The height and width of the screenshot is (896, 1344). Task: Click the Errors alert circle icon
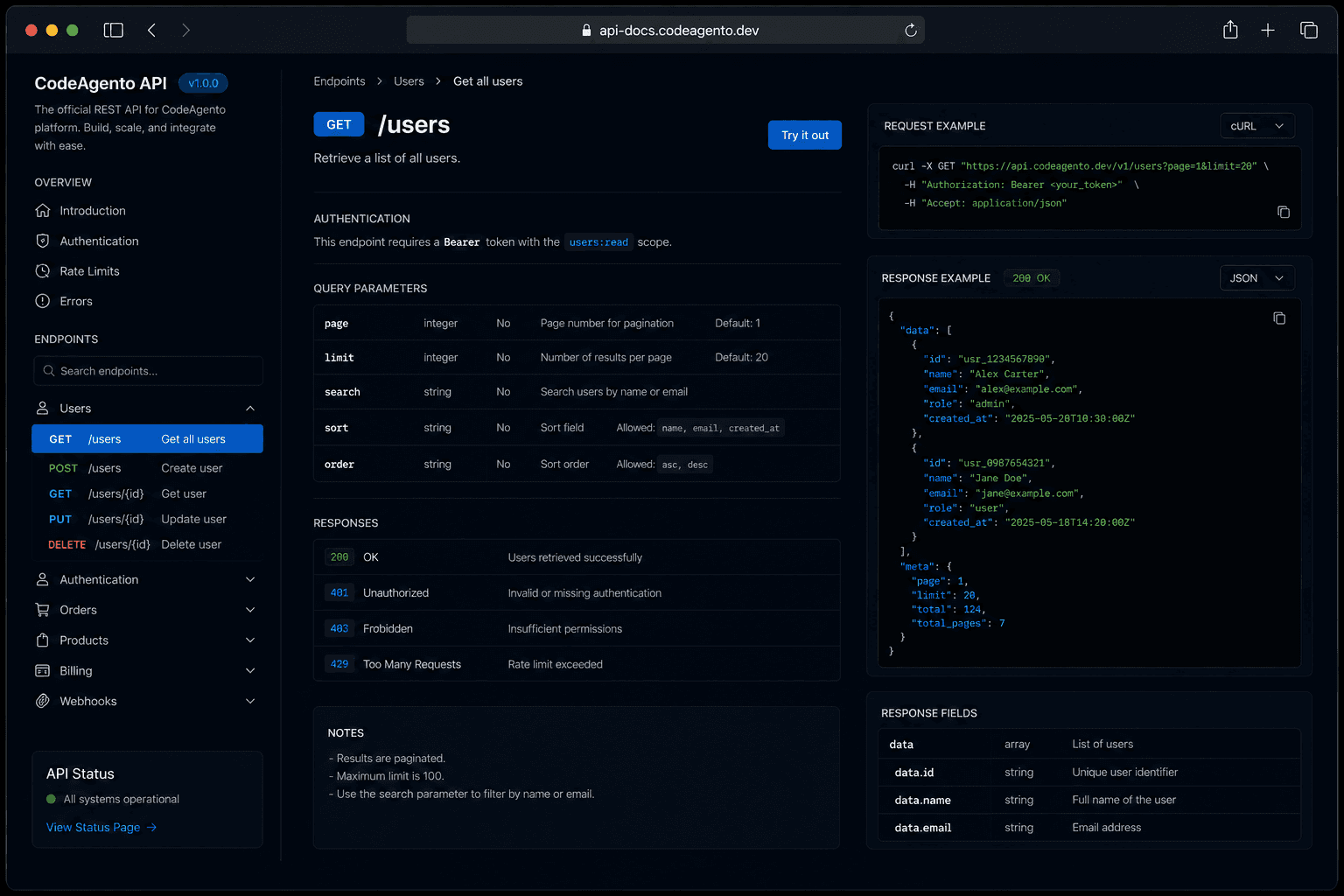[42, 301]
